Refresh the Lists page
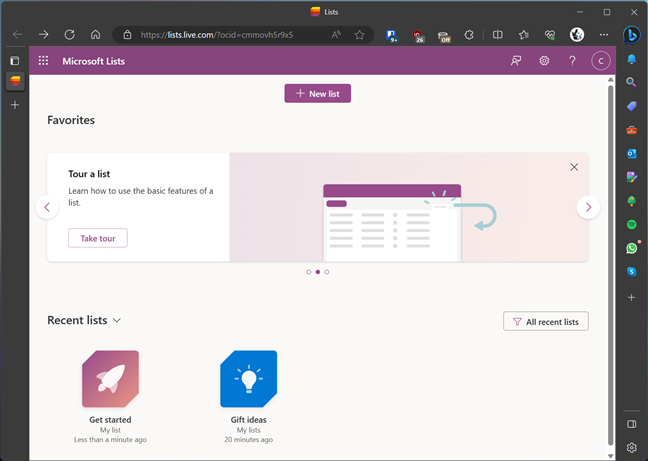Image resolution: width=648 pixels, height=461 pixels. point(69,35)
